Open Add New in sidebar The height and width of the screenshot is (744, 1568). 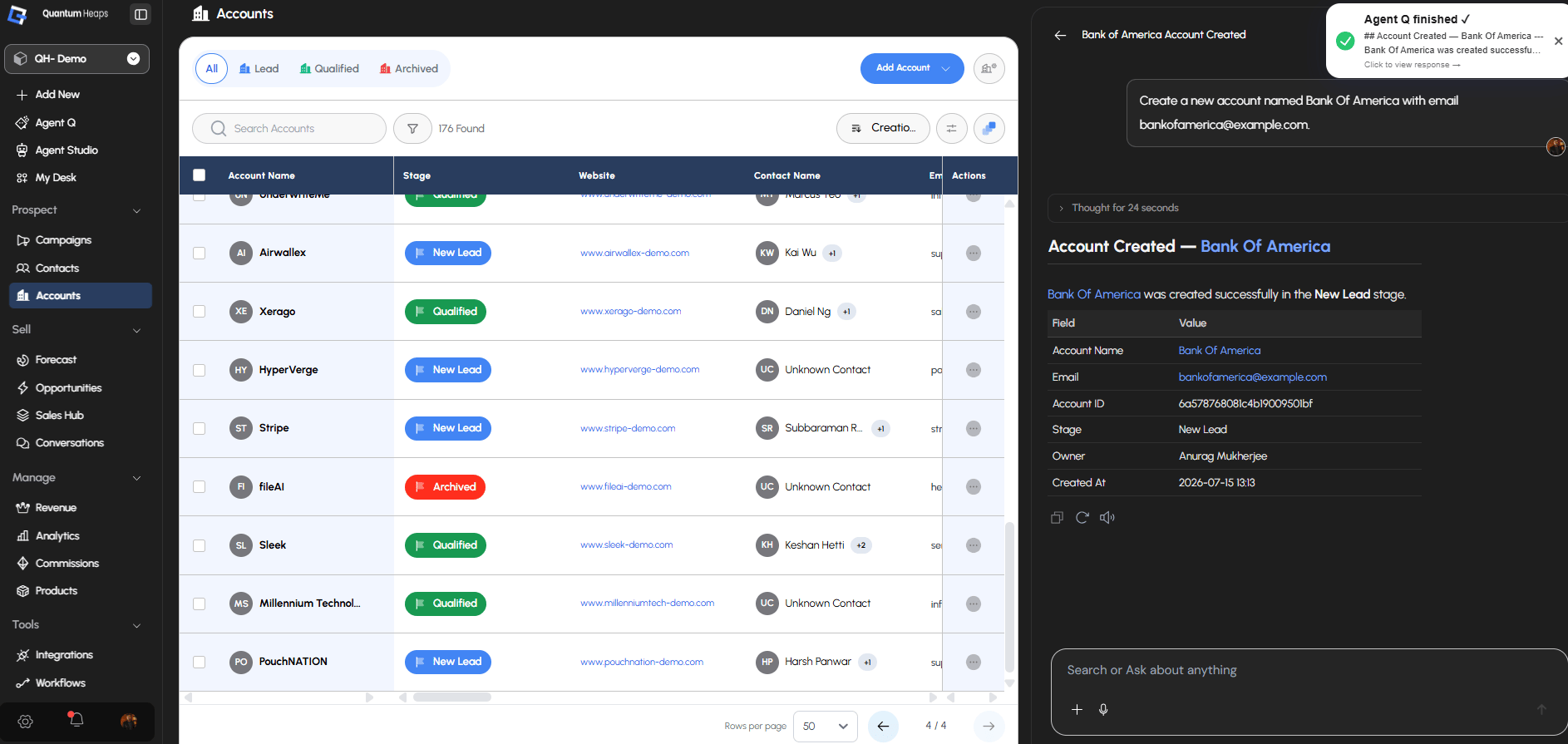click(57, 95)
